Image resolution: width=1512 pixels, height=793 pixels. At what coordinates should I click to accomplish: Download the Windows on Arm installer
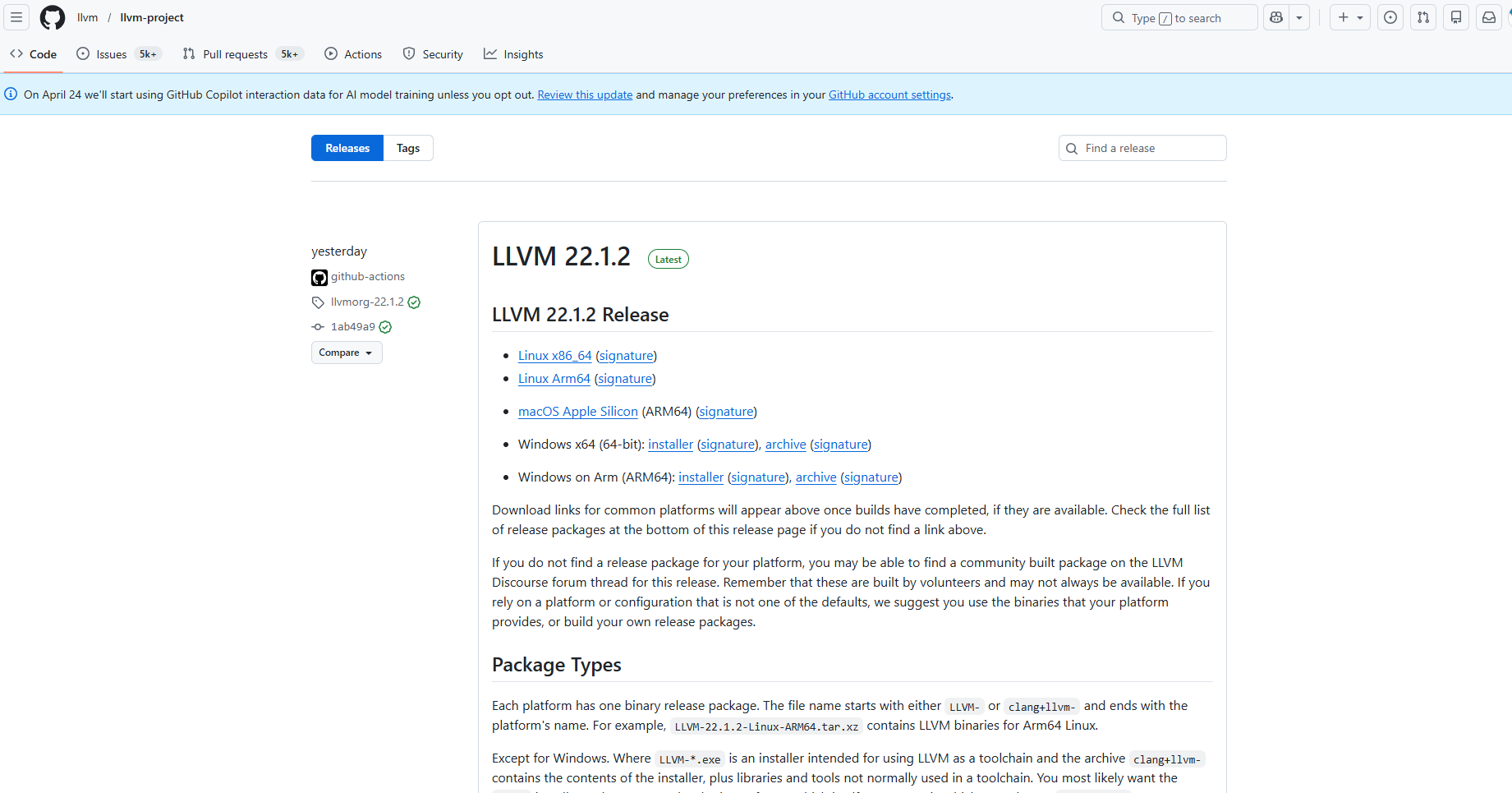[701, 477]
